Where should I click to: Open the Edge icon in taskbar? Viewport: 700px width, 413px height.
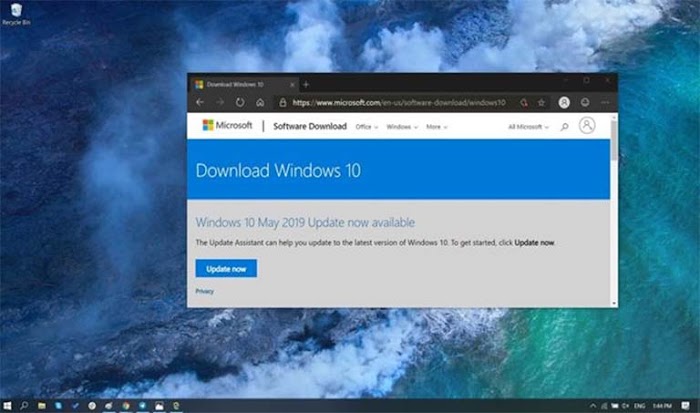coord(176,405)
